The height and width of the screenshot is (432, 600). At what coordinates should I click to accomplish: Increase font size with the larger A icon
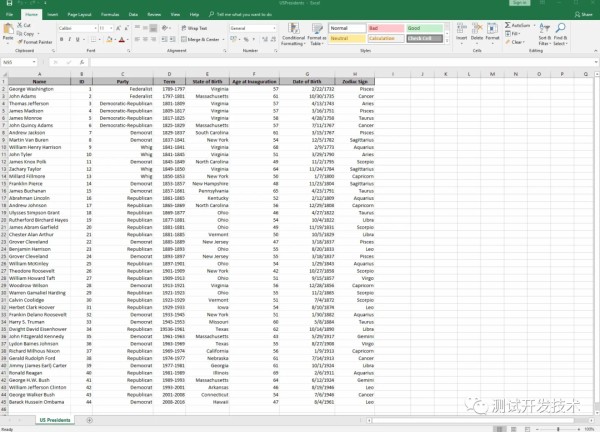(118, 28)
